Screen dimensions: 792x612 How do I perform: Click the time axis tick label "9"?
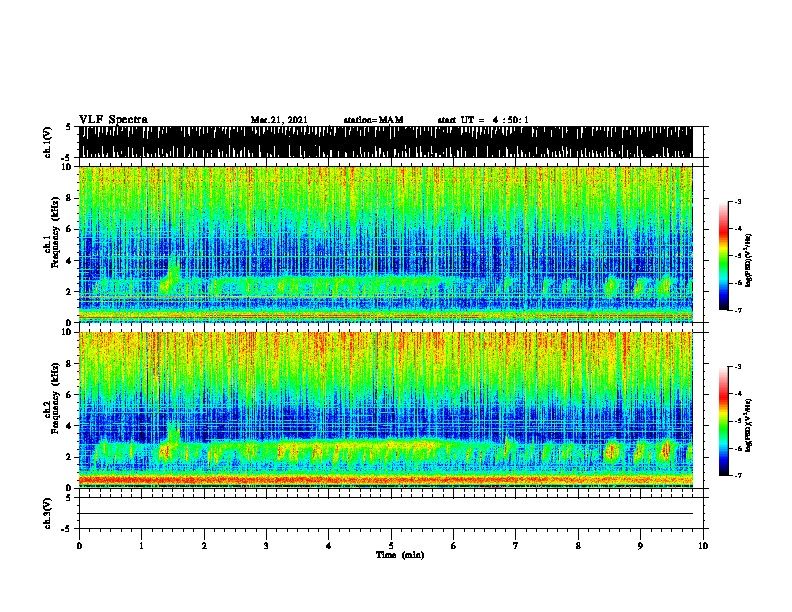coord(640,546)
